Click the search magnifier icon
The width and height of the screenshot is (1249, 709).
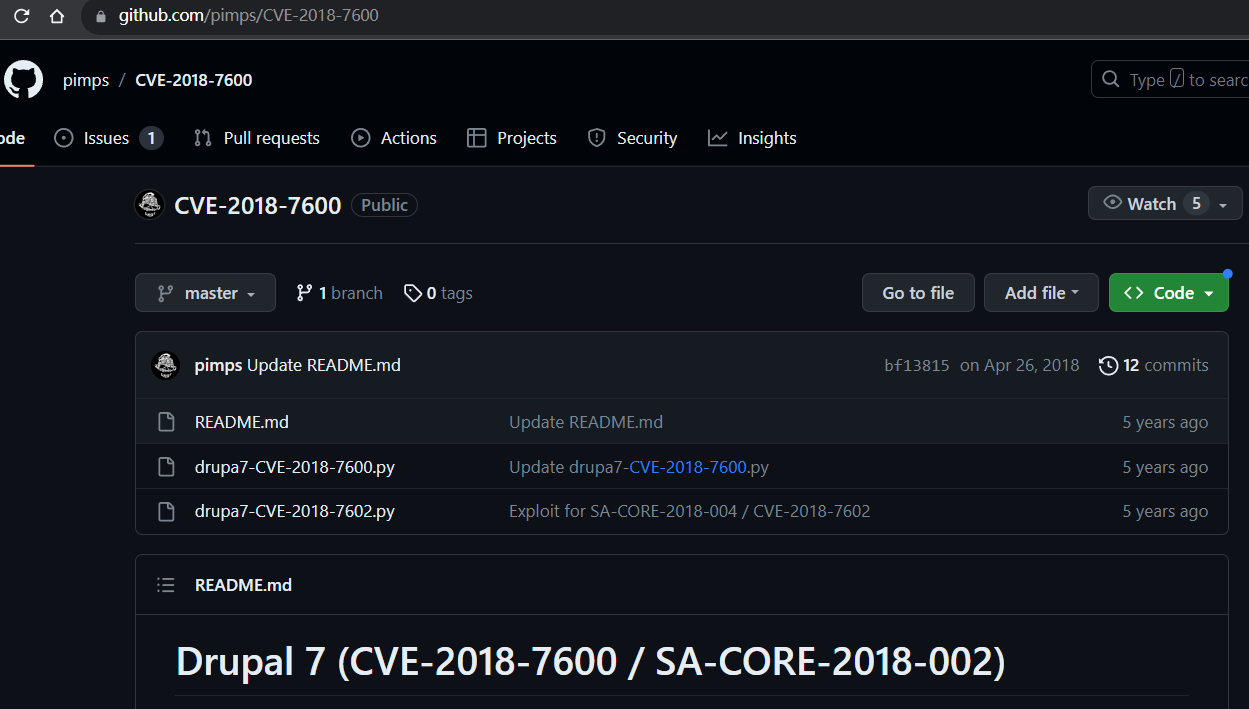(1110, 79)
